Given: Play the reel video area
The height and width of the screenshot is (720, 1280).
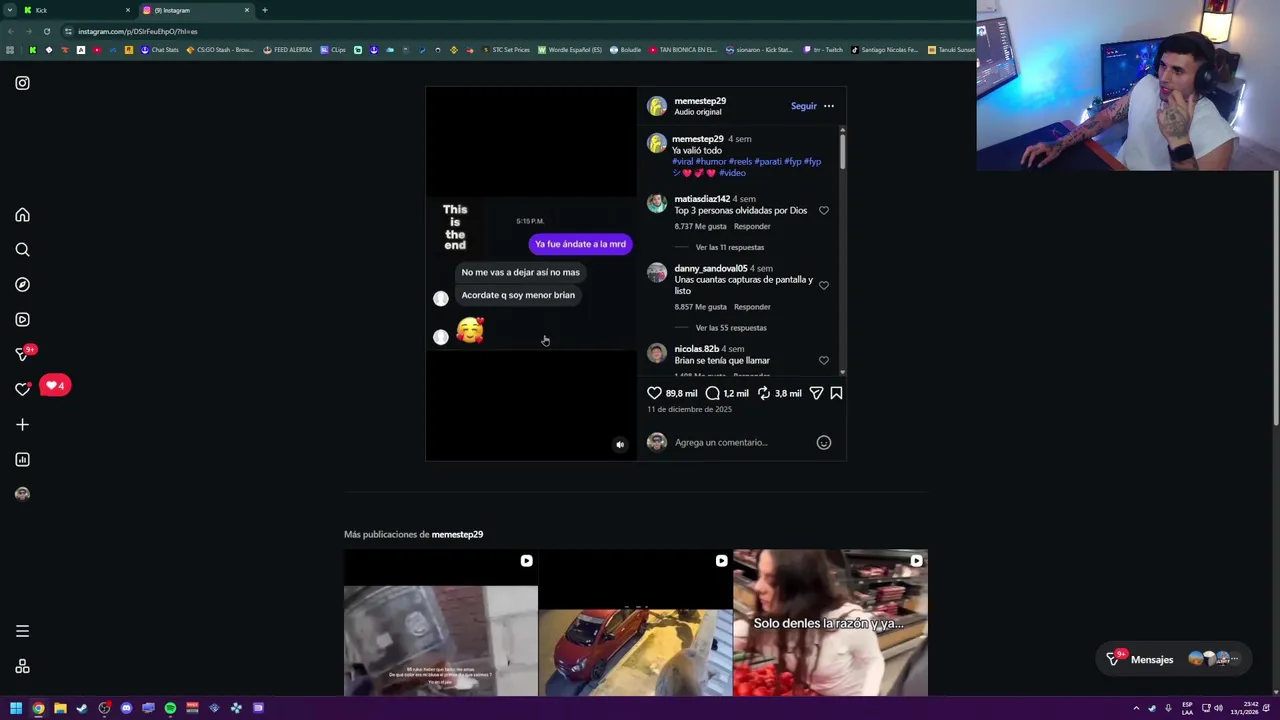Looking at the screenshot, I should (531, 273).
